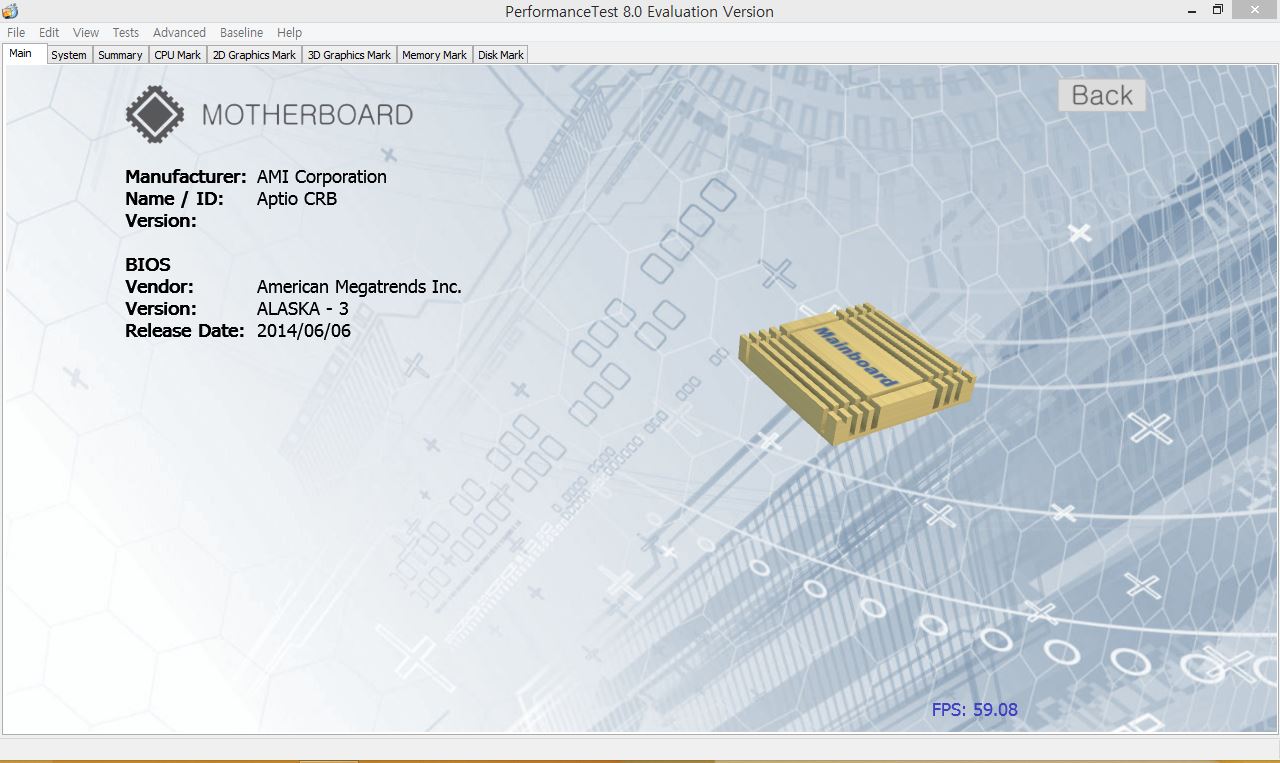Click the MOTHERBOARD heading text

point(307,115)
